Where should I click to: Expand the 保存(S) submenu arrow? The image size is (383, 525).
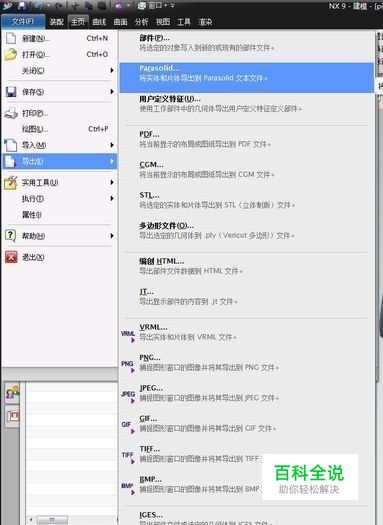pyautogui.click(x=112, y=91)
